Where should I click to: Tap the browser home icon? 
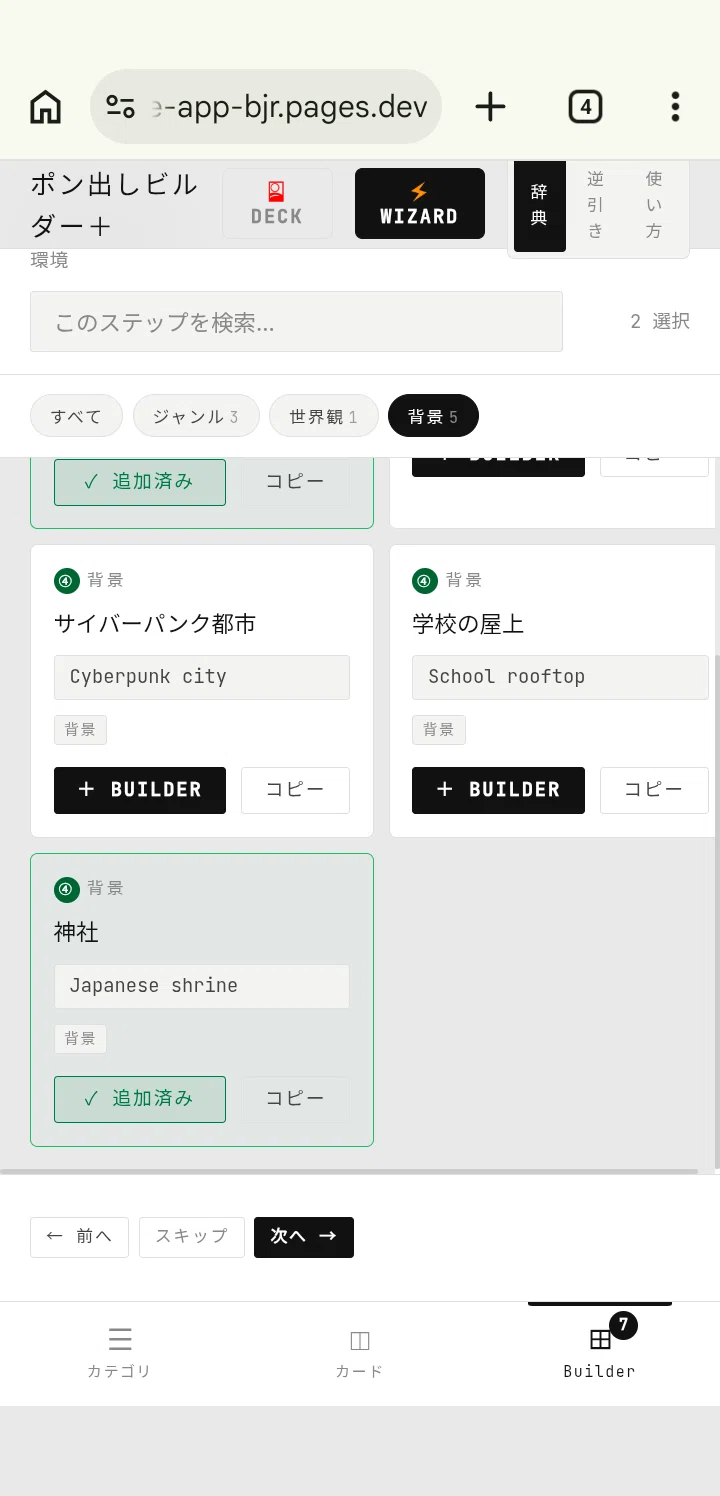coord(46,106)
